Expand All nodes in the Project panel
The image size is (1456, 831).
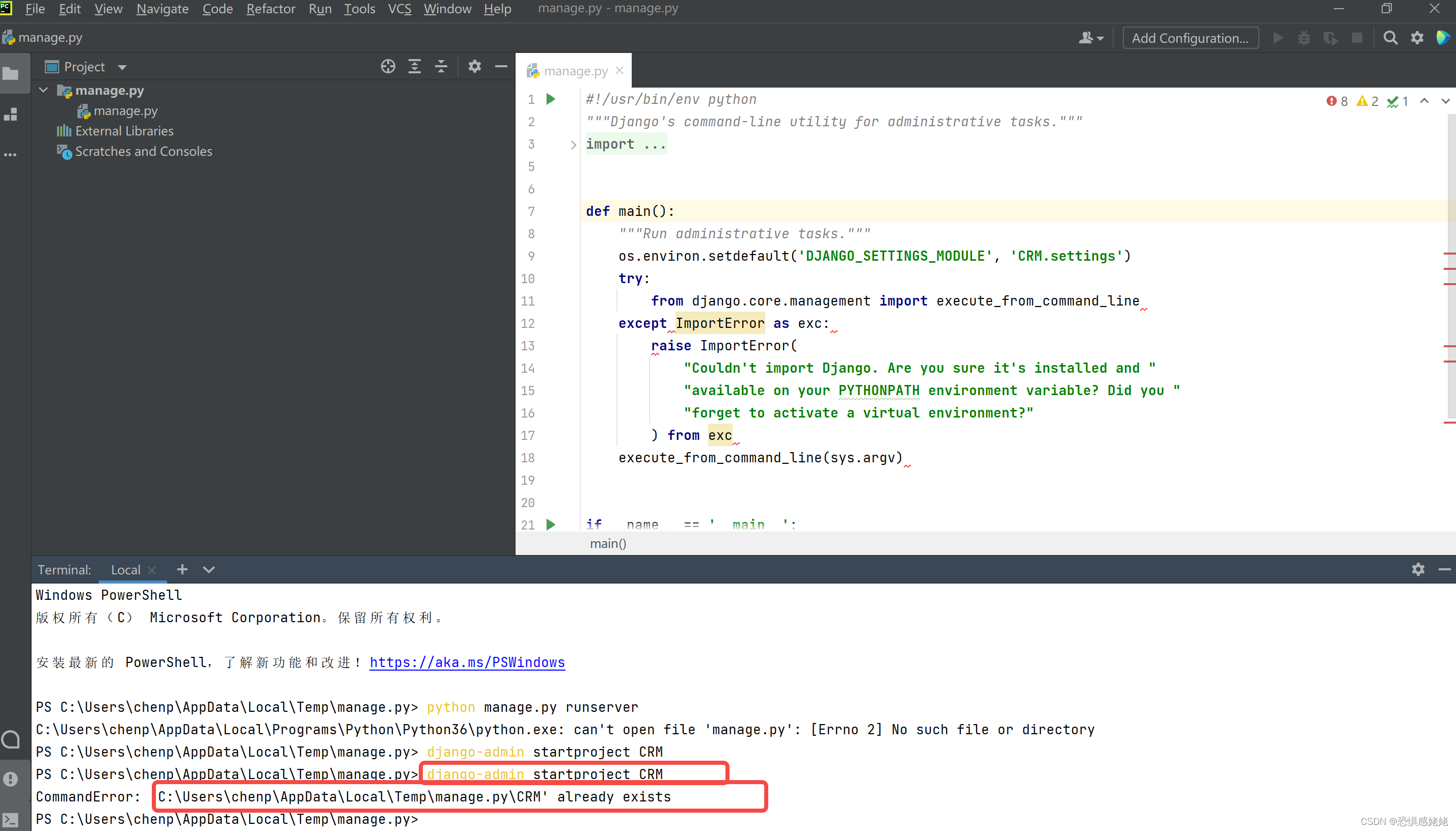coord(415,66)
